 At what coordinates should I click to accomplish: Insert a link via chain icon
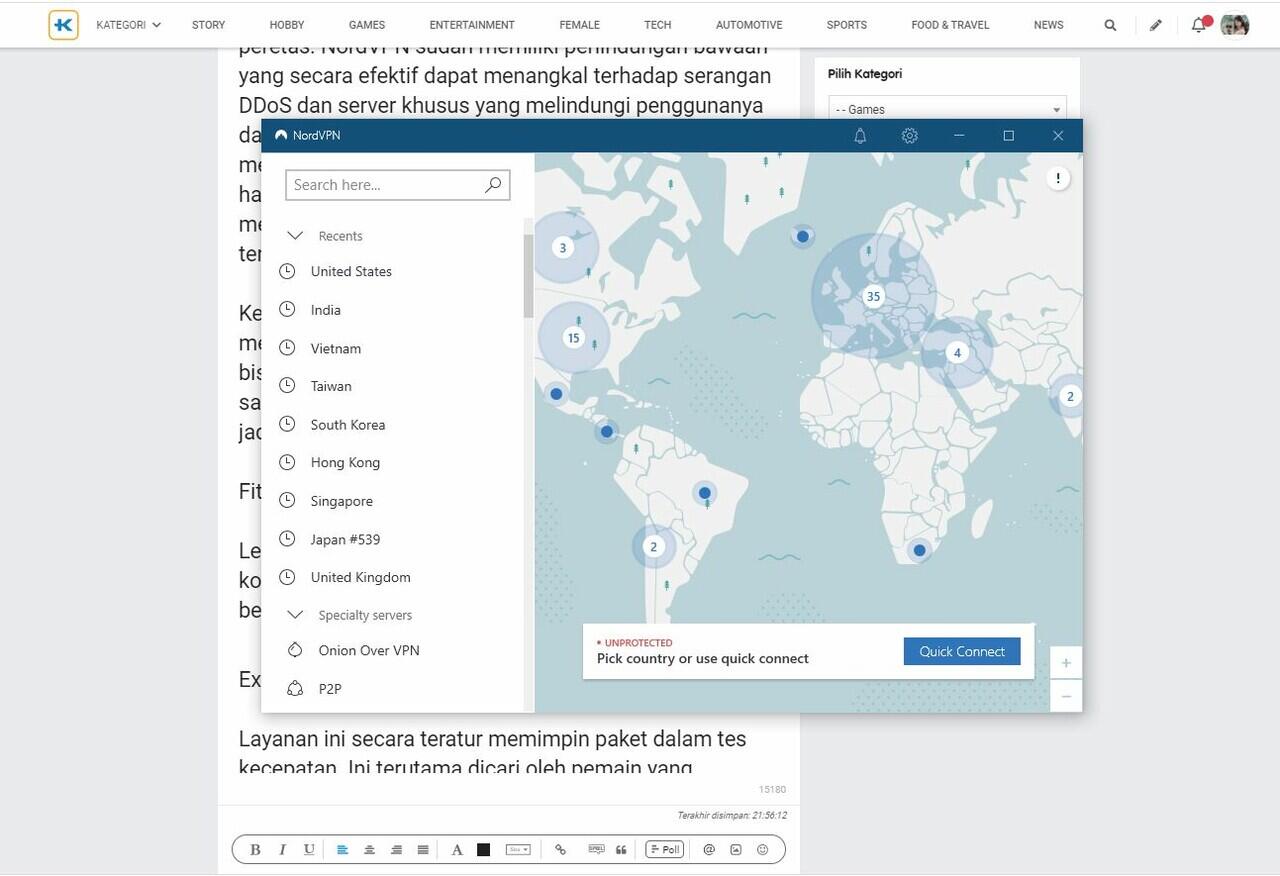560,850
